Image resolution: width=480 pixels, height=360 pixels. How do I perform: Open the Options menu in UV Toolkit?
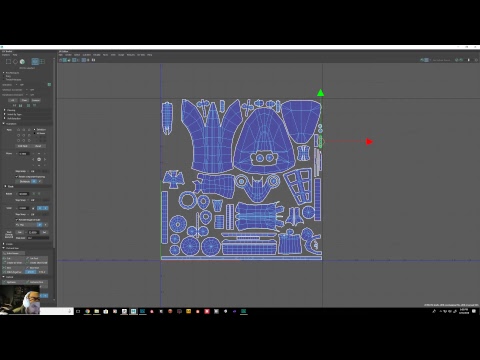(x=6, y=55)
